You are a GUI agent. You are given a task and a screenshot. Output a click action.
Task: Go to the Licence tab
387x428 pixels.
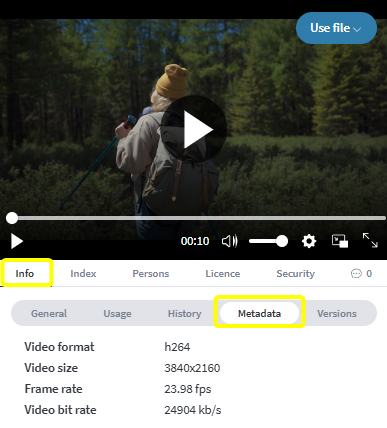(223, 274)
